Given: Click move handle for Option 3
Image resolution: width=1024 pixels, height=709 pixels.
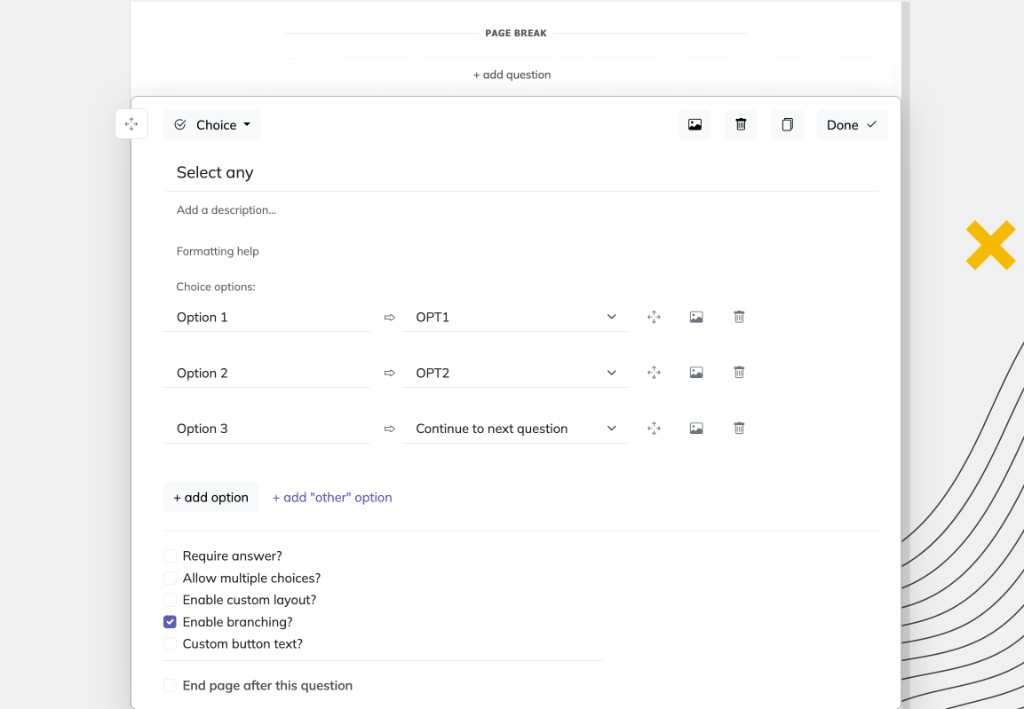Looking at the screenshot, I should (654, 428).
